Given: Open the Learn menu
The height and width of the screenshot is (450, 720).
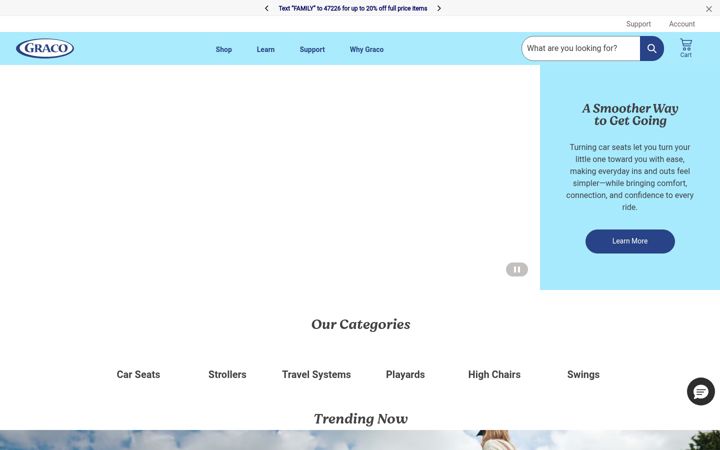Looking at the screenshot, I should [x=265, y=49].
